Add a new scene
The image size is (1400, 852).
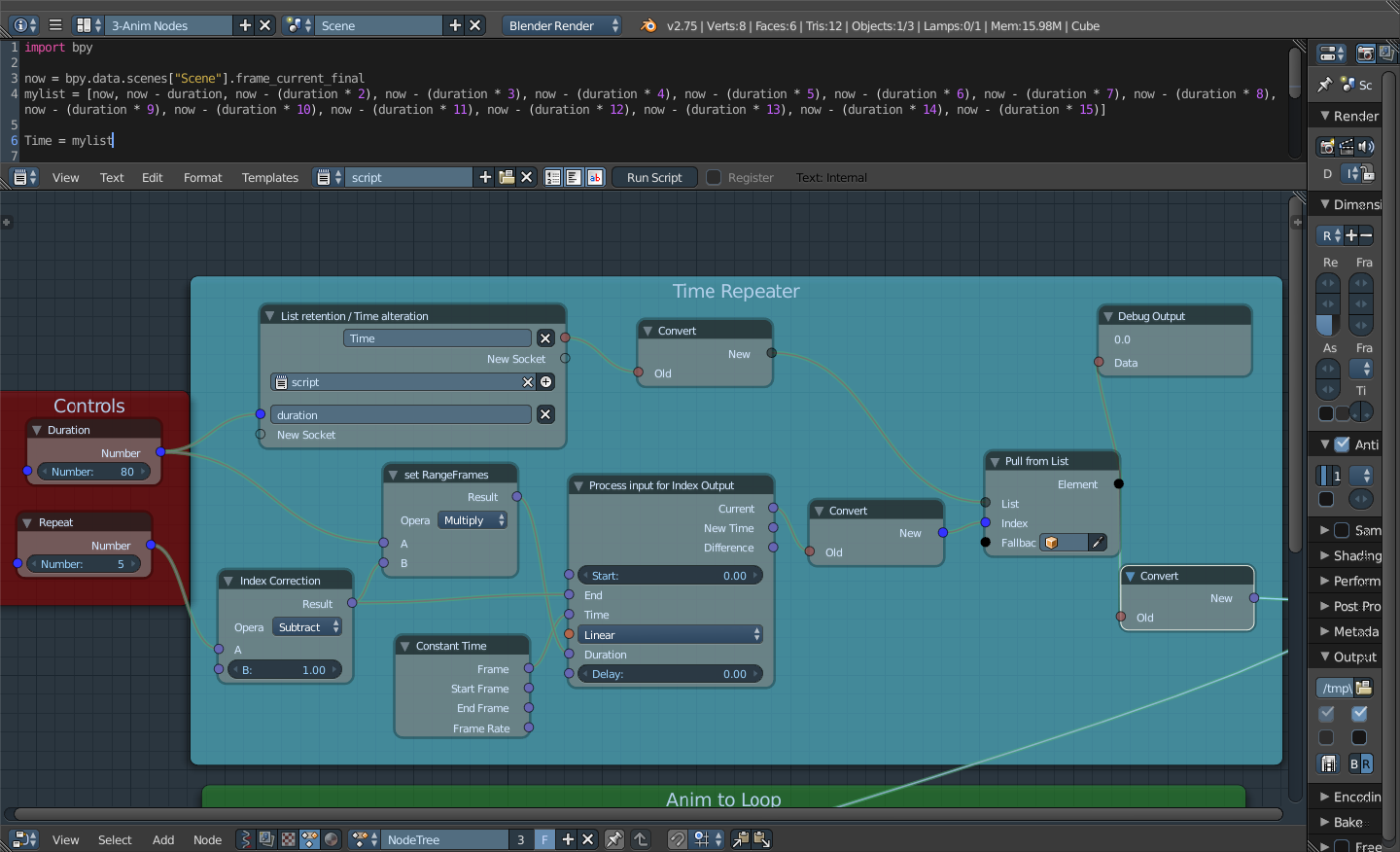[455, 25]
